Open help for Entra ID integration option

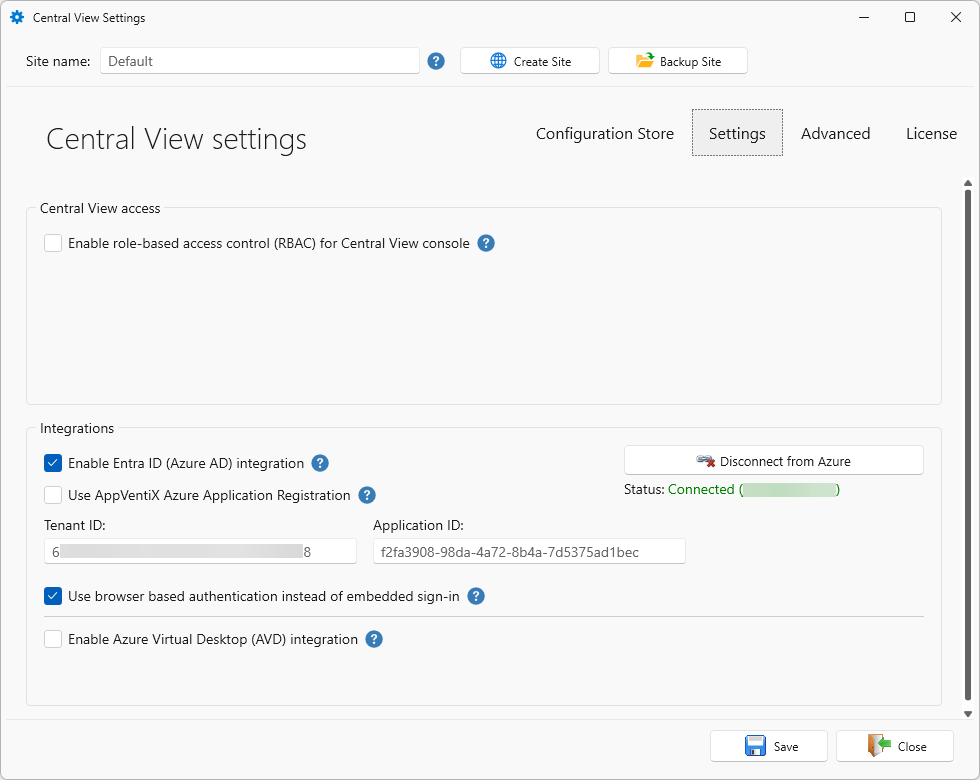point(320,463)
